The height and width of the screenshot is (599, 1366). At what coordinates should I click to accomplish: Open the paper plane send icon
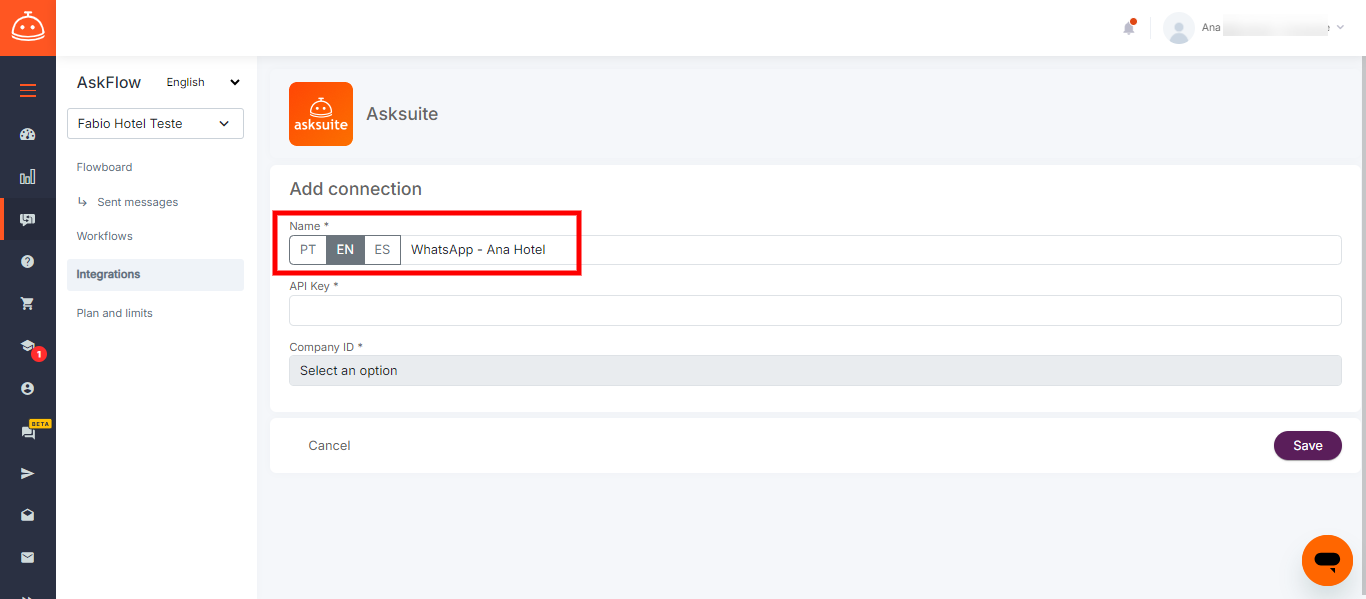(28, 473)
